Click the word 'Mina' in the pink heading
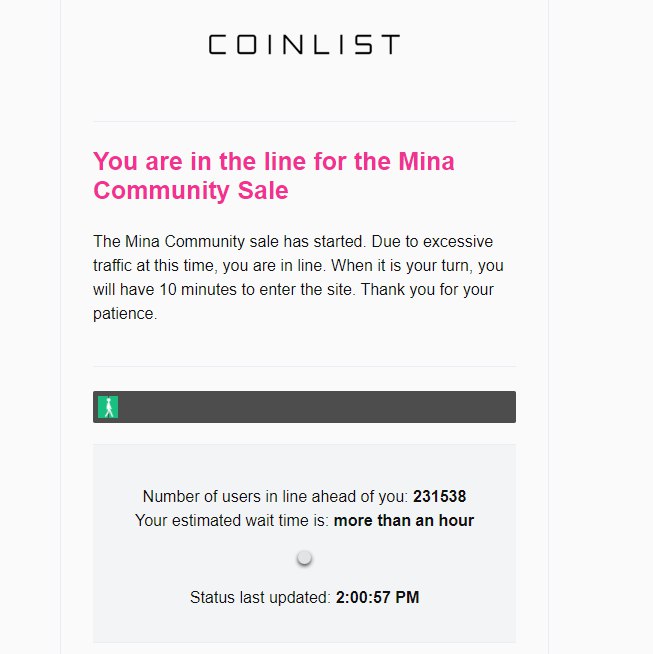Screen dimensions: 653x654 pos(426,161)
